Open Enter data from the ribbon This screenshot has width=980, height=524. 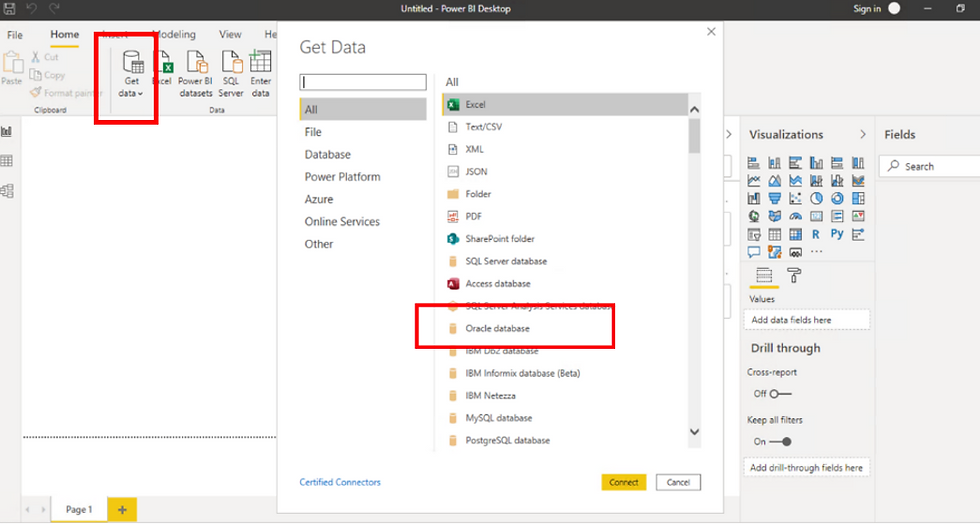tap(261, 74)
